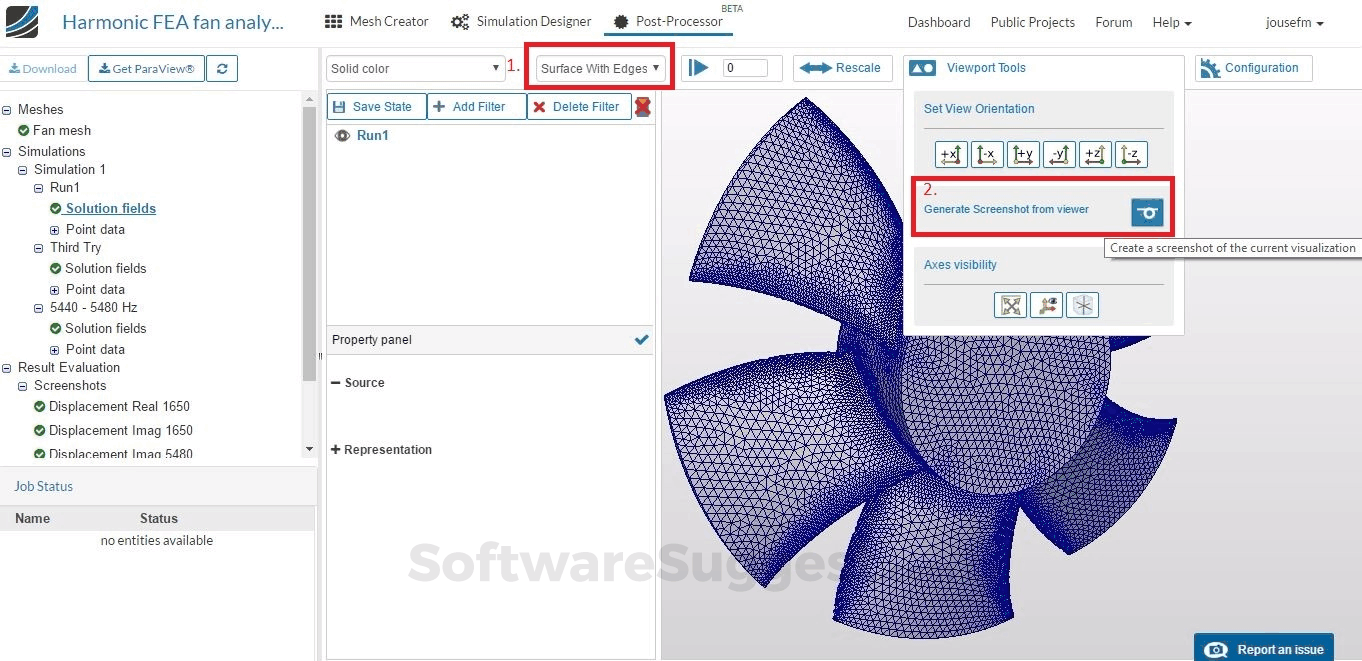Select the +X view orientation
This screenshot has width=1362, height=661.
tap(951, 154)
